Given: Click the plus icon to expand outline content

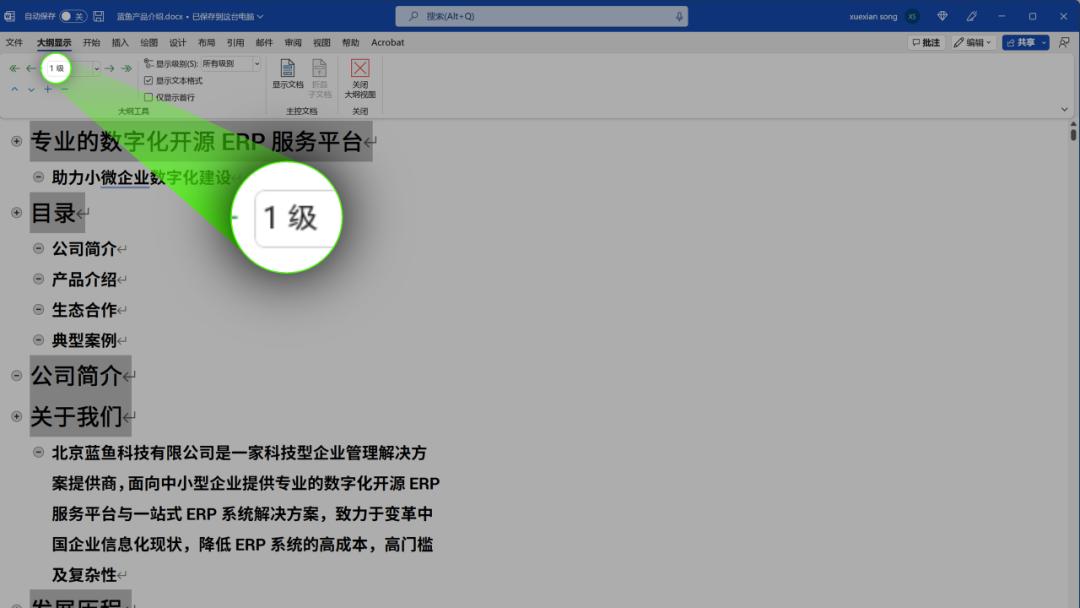Looking at the screenshot, I should [x=47, y=90].
